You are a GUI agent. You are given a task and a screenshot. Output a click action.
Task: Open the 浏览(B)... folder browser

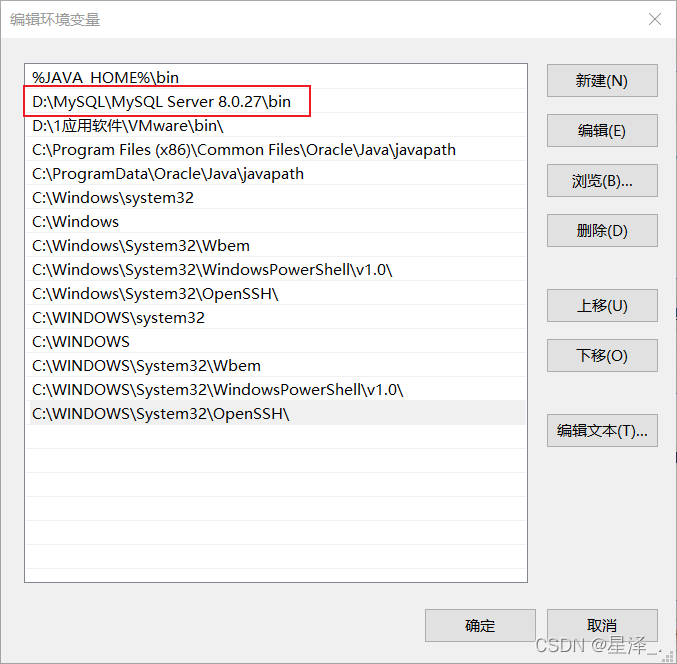coord(602,180)
